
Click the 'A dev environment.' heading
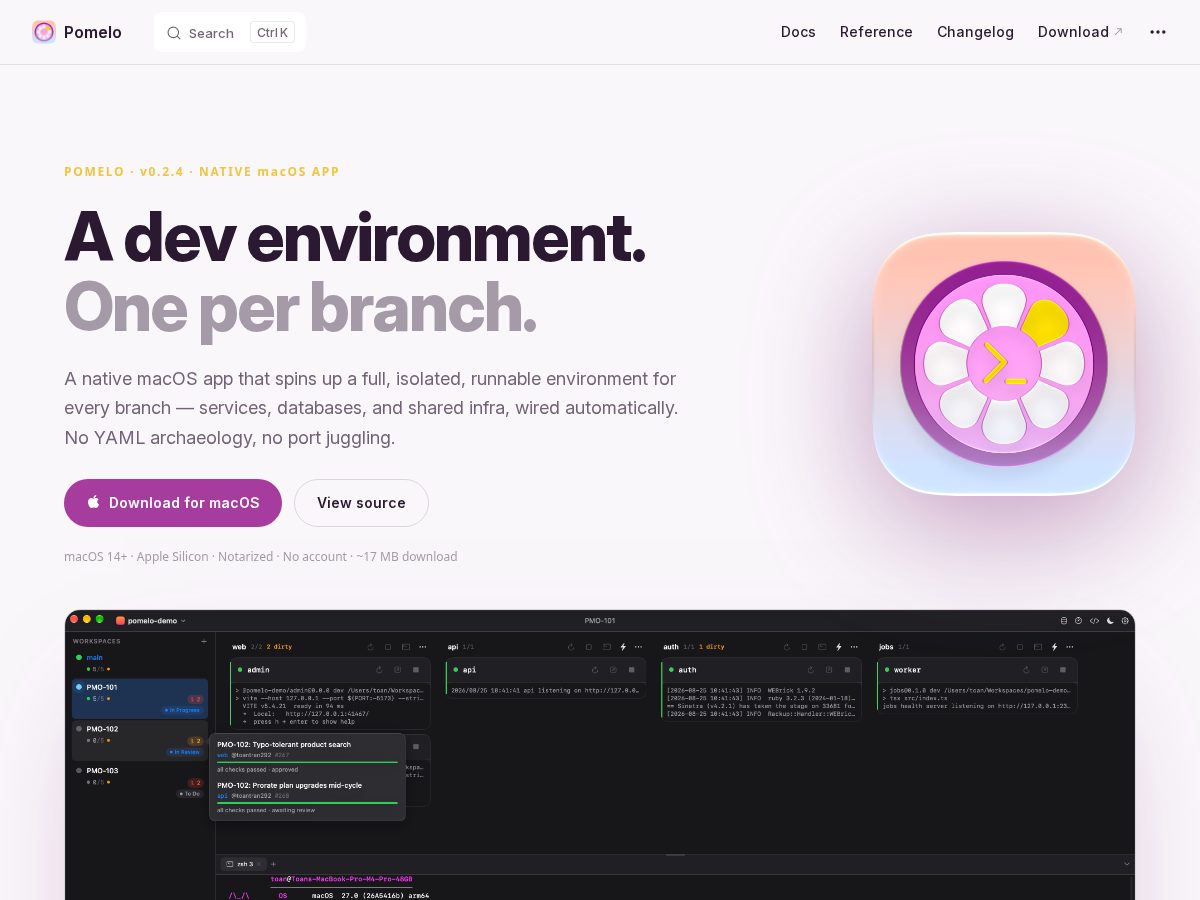coord(355,237)
